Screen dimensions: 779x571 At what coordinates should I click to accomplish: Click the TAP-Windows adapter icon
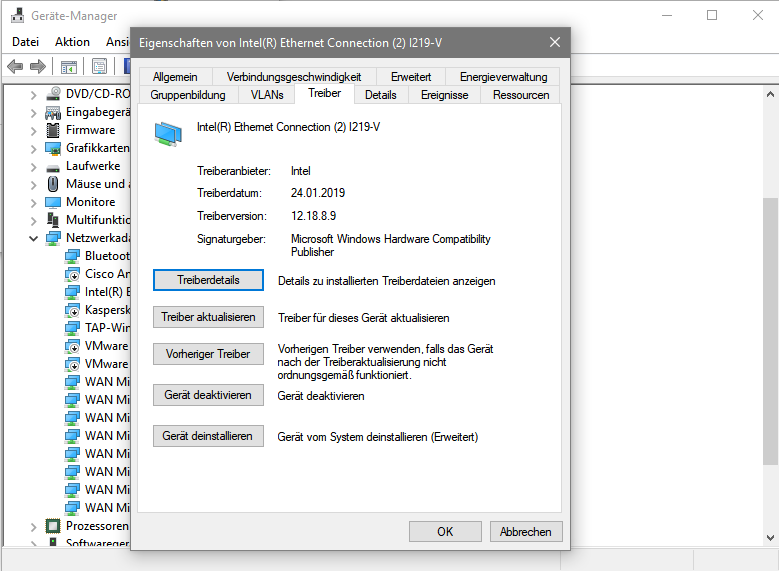click(72, 328)
